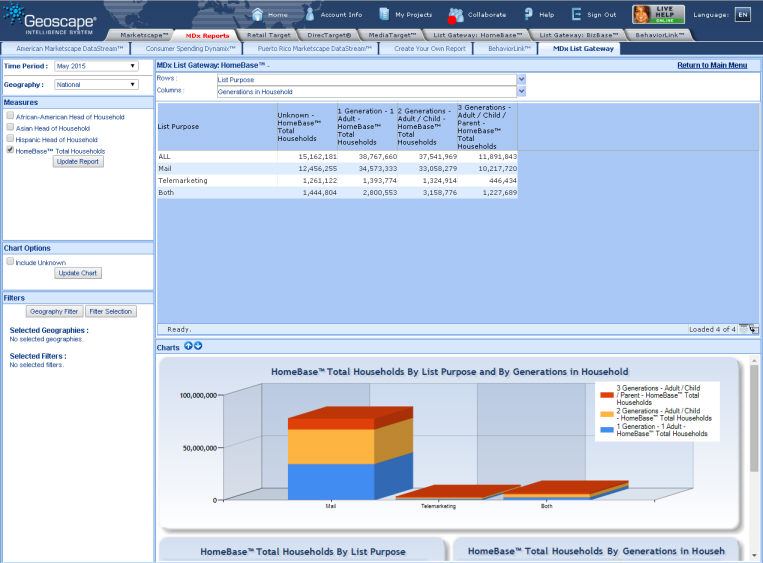Open the top-row BehaviorLink tab

[x=659, y=35]
